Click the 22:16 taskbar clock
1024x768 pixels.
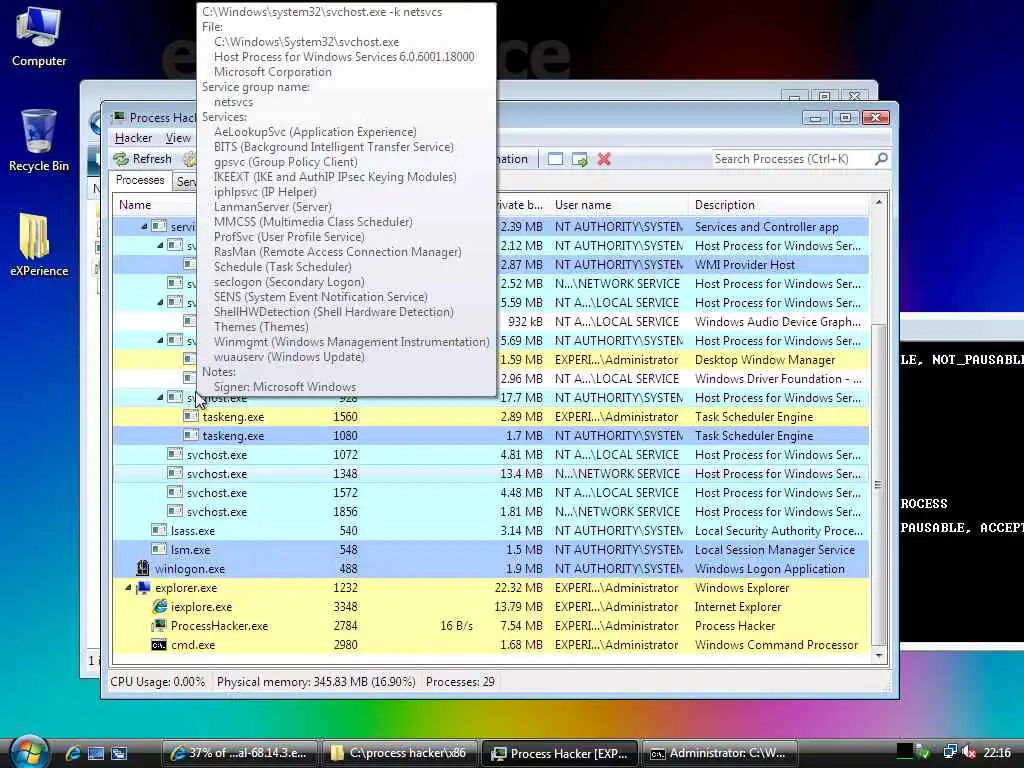(x=997, y=752)
